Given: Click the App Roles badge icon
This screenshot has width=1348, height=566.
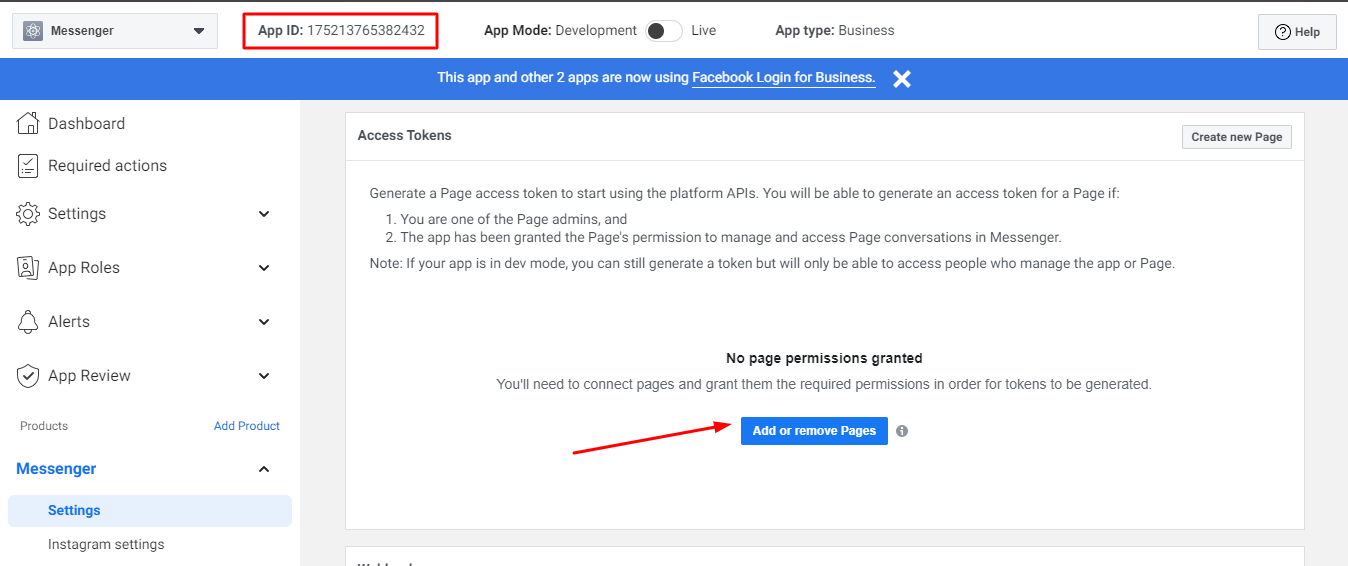Looking at the screenshot, I should [28, 268].
